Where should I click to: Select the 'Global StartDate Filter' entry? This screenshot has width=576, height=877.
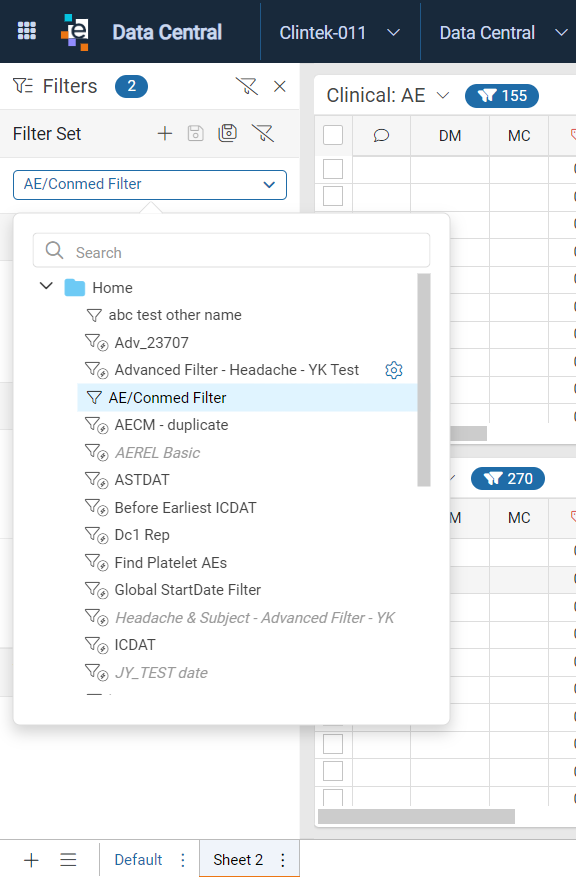point(187,590)
